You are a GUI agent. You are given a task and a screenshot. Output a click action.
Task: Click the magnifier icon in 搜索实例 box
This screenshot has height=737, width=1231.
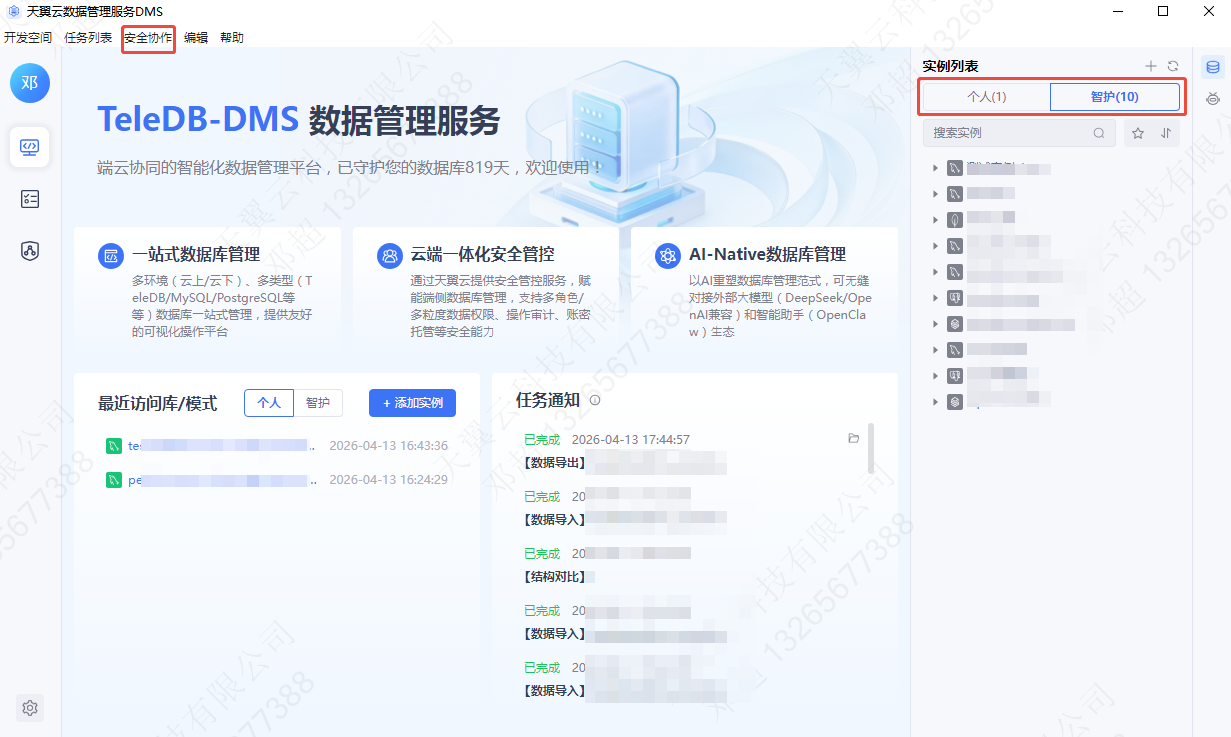1099,133
